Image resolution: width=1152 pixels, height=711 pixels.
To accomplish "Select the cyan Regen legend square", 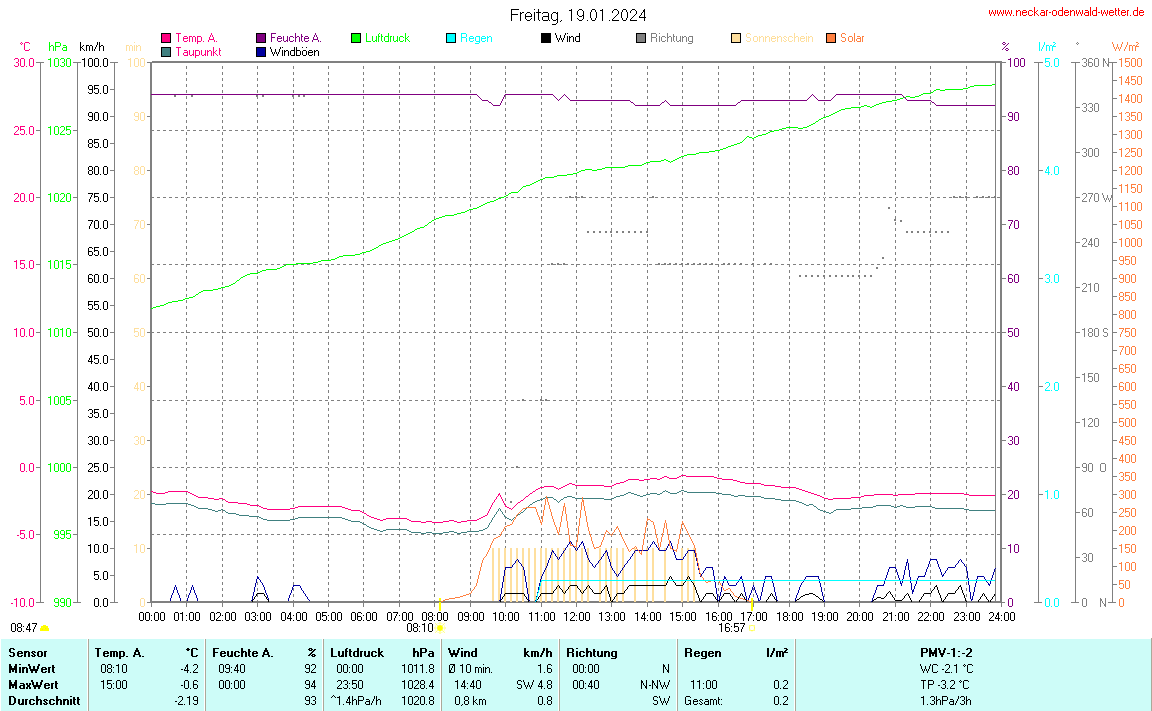I will point(451,39).
